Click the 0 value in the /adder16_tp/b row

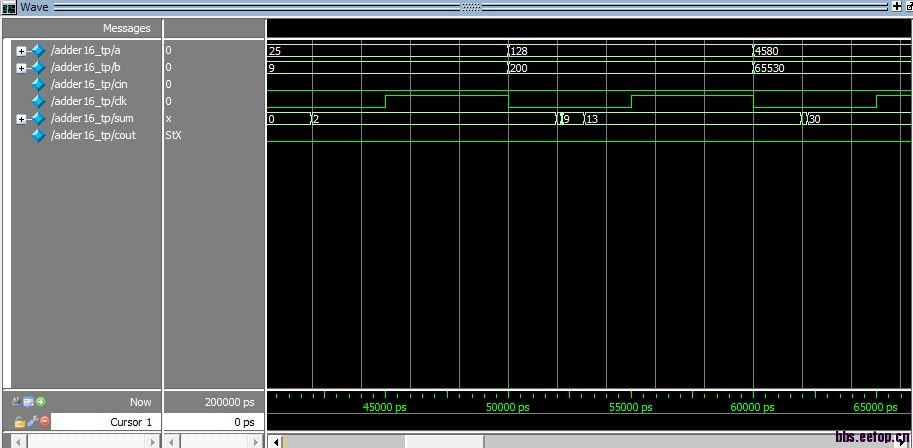click(x=168, y=68)
